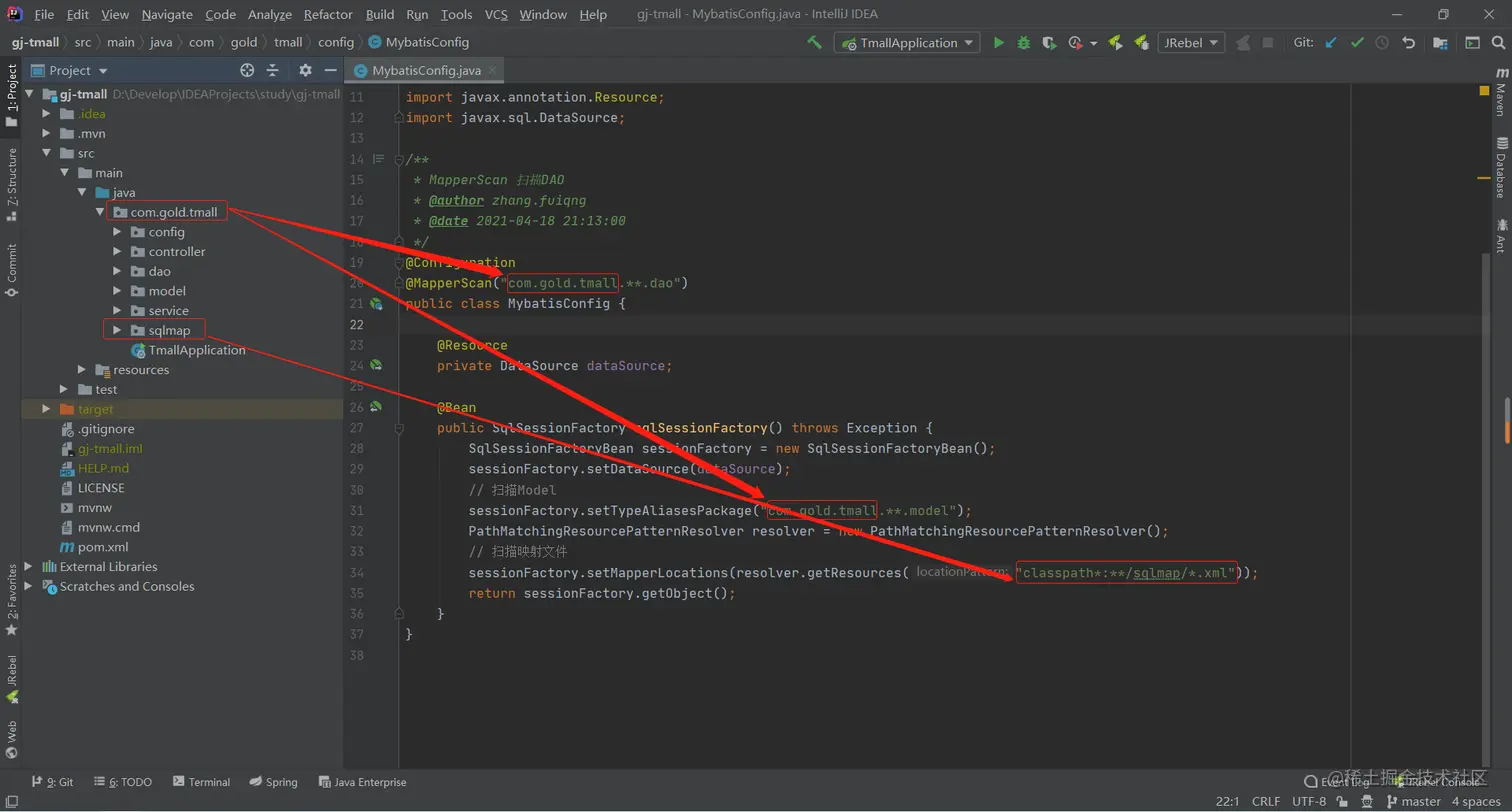Viewport: 1512px width, 812px height.
Task: Open the JRebel dropdown in the toolbar
Action: pos(1191,43)
